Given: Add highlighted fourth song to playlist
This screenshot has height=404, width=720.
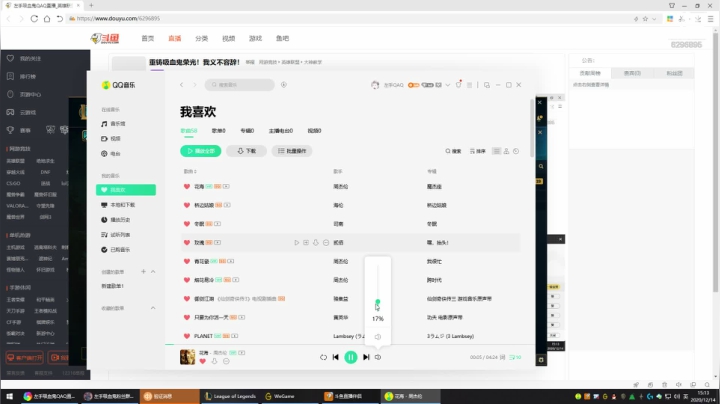Looking at the screenshot, I should (306, 243).
